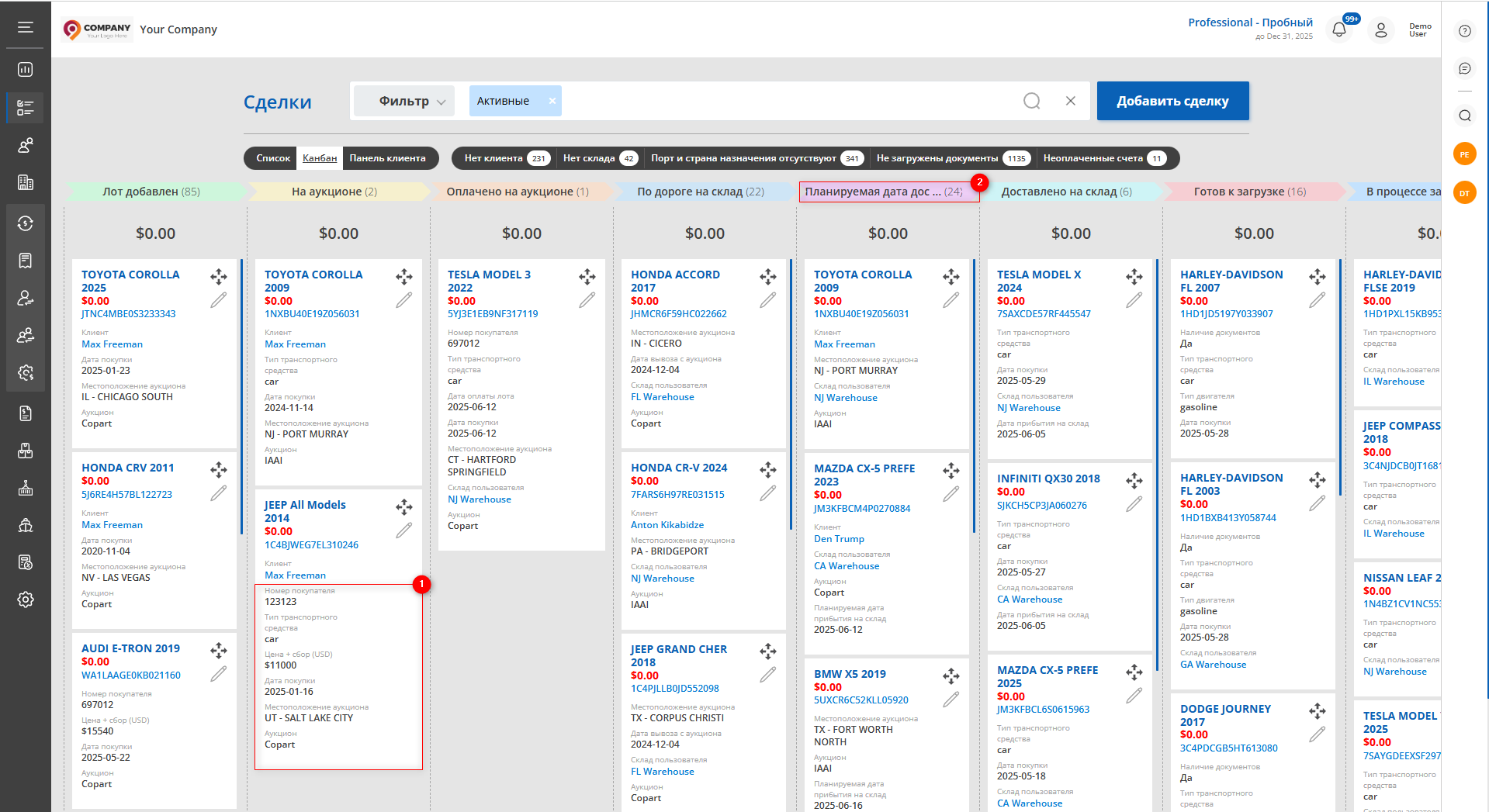Click the magnifier search icon in filter bar
This screenshot has height=812, width=1489.
[1032, 101]
